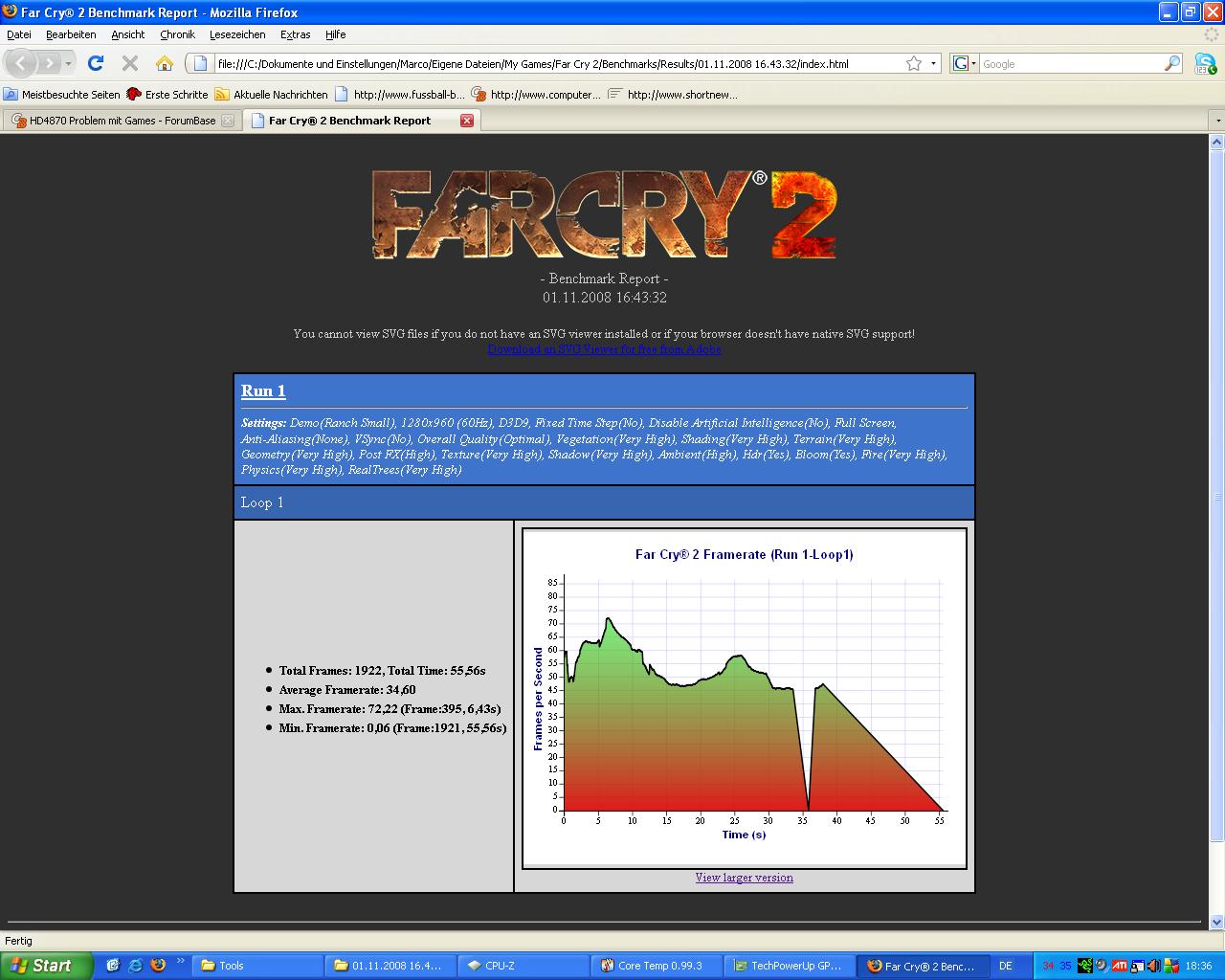The image size is (1225, 980).
Task: Click the Core Temp temperature tray readout
Action: tap(1058, 966)
